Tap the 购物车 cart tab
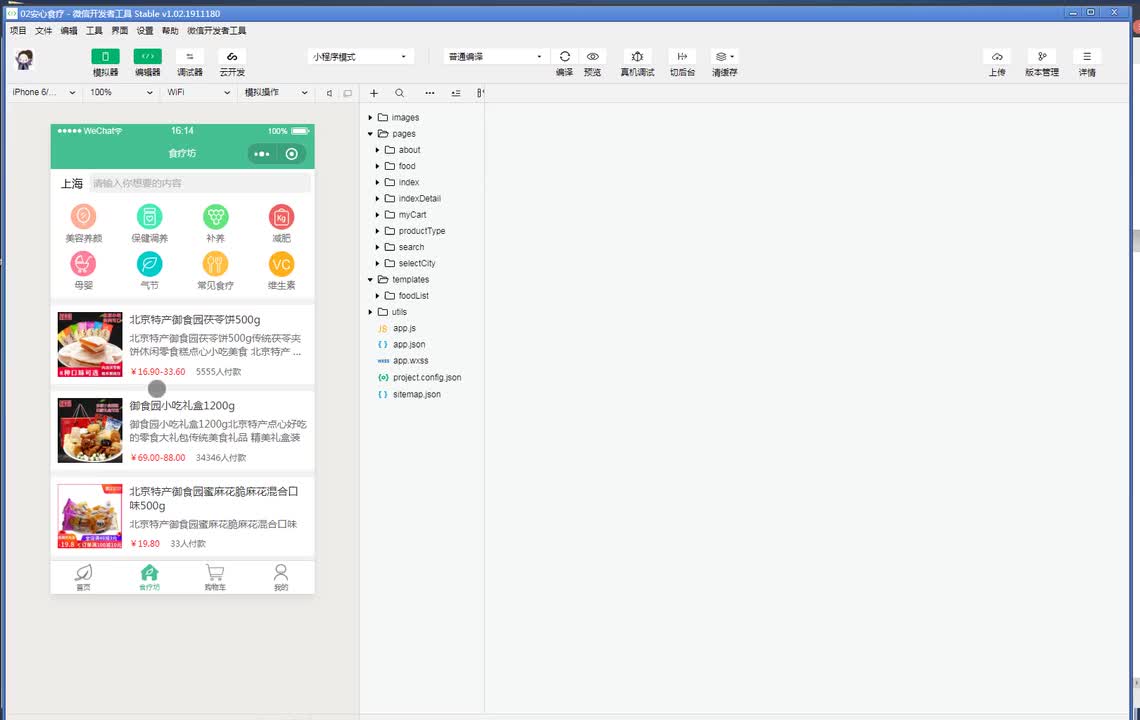Viewport: 1140px width, 720px height. 215,577
